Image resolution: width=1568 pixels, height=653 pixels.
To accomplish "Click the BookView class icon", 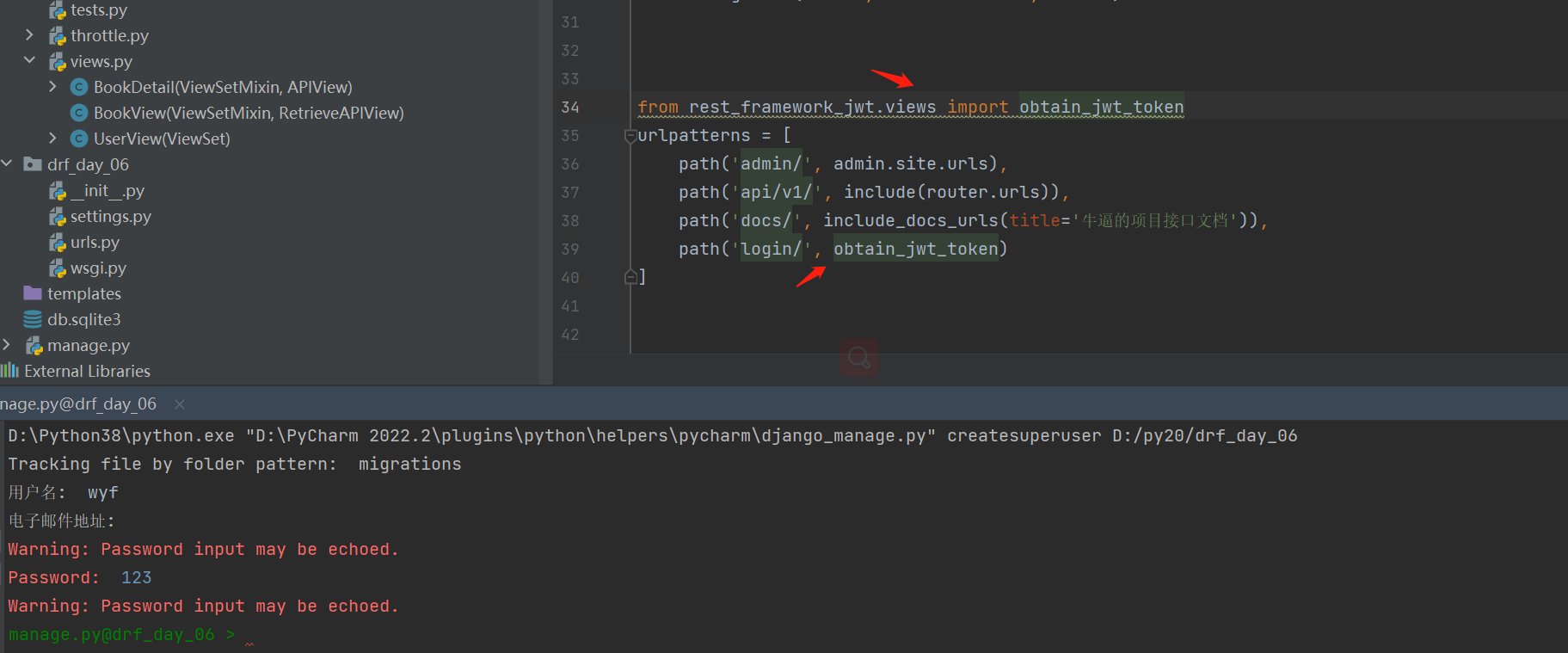I will click(79, 113).
